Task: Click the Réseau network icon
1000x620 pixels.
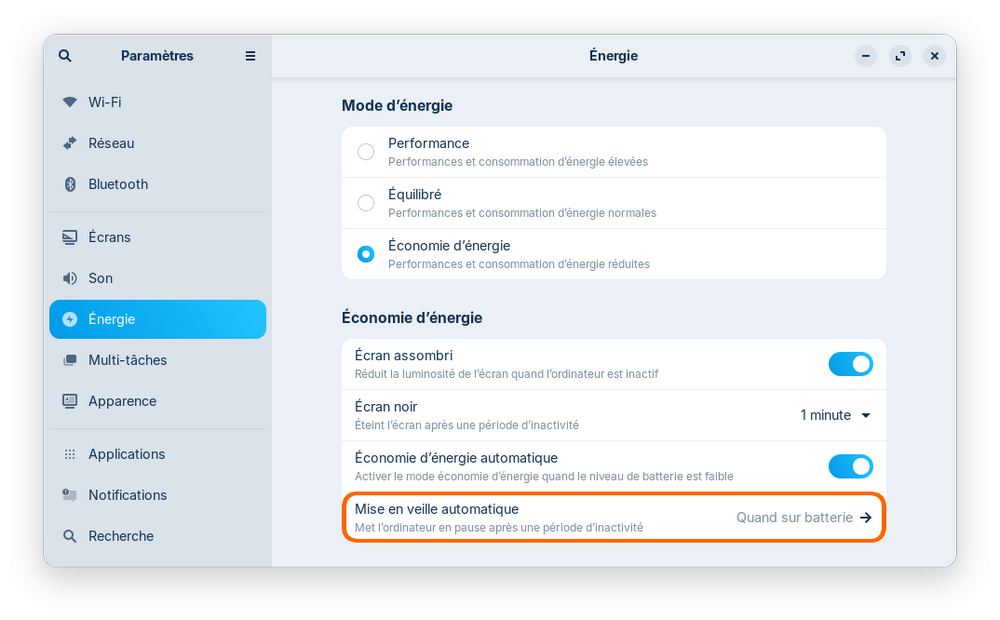Action: (70, 143)
